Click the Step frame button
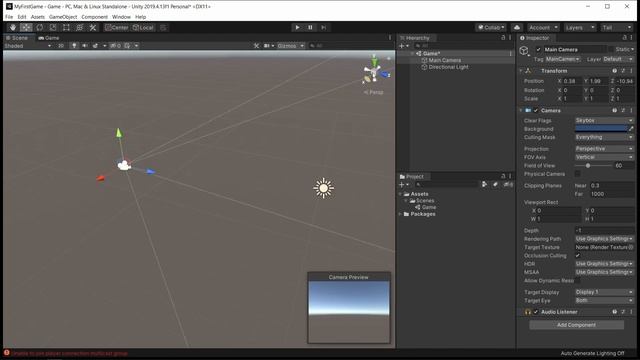This screenshot has height=360, width=640. coord(323,27)
